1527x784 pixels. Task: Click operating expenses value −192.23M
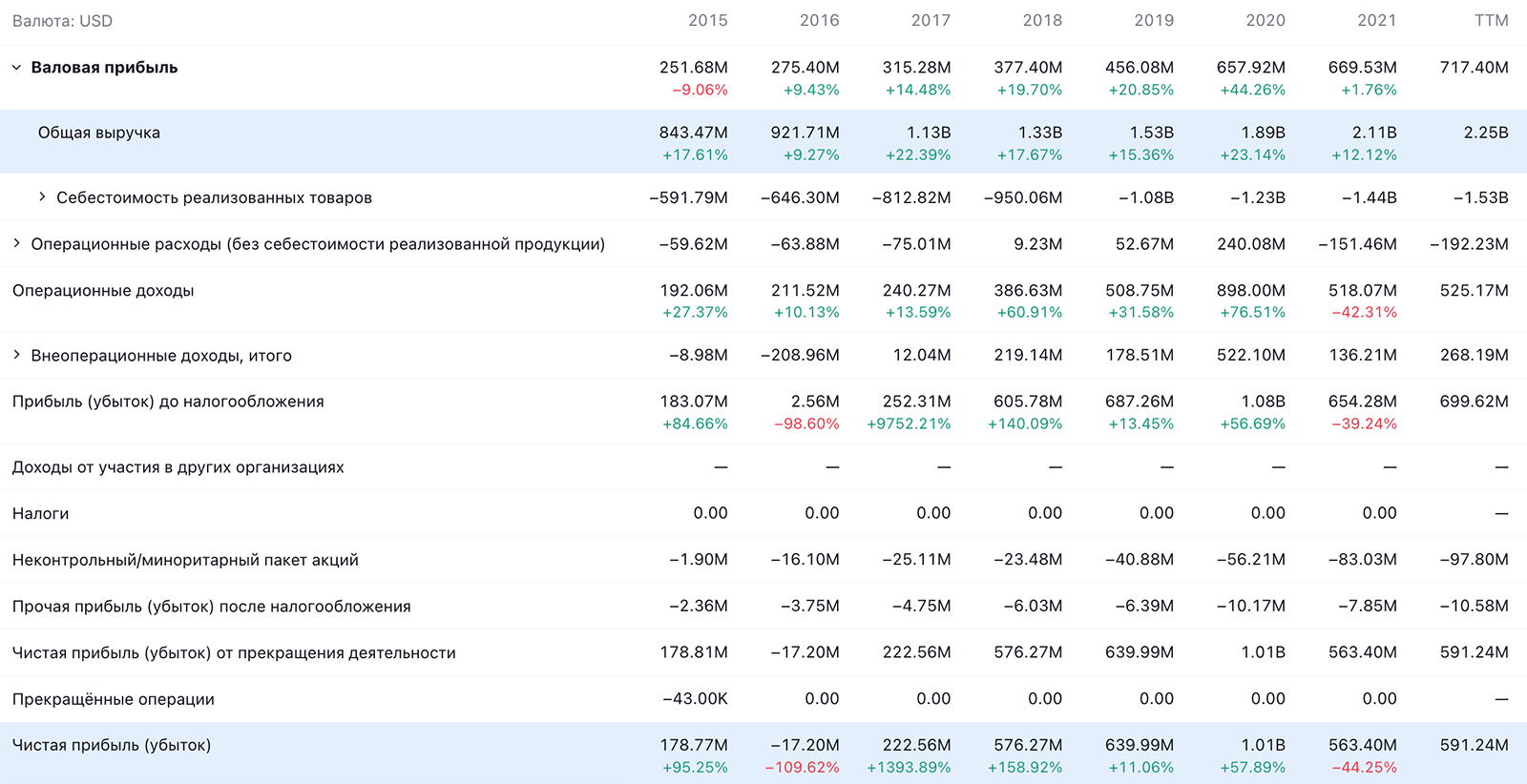click(x=1470, y=244)
